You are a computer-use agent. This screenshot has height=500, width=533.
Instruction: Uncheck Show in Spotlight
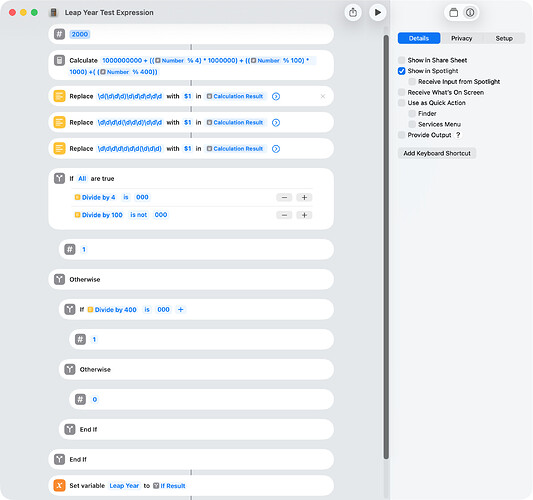(401, 71)
